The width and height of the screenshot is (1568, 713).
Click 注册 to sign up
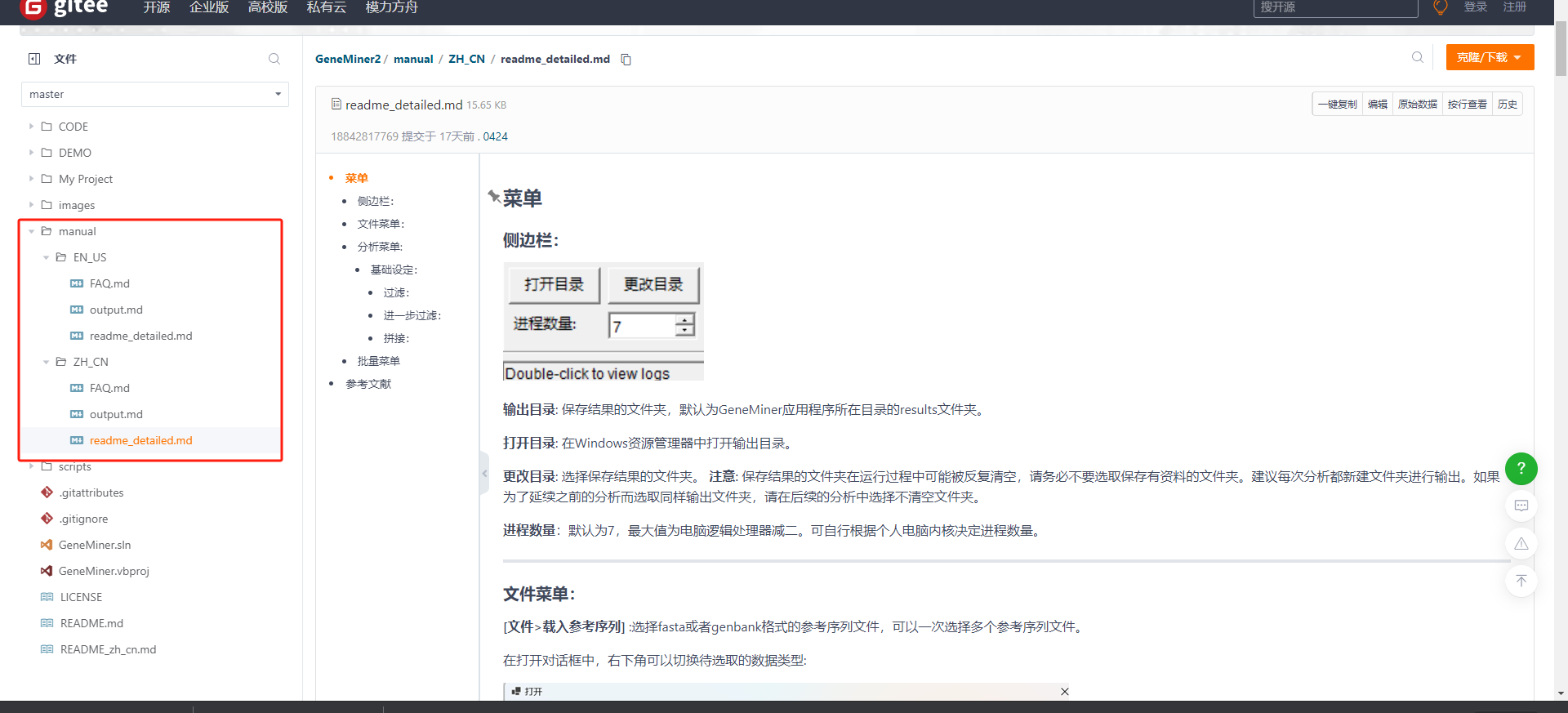1515,7
